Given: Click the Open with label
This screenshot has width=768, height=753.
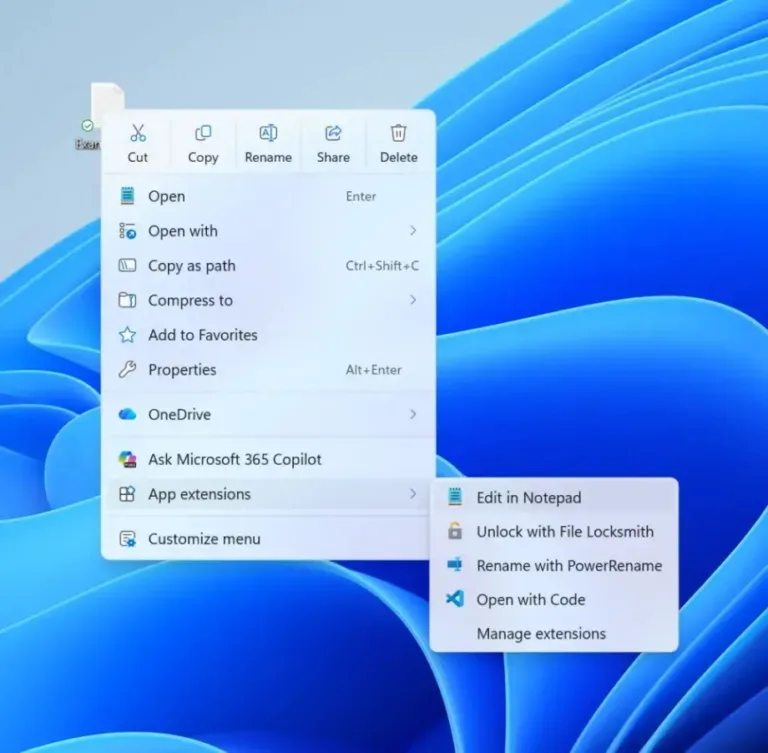Looking at the screenshot, I should coord(183,231).
